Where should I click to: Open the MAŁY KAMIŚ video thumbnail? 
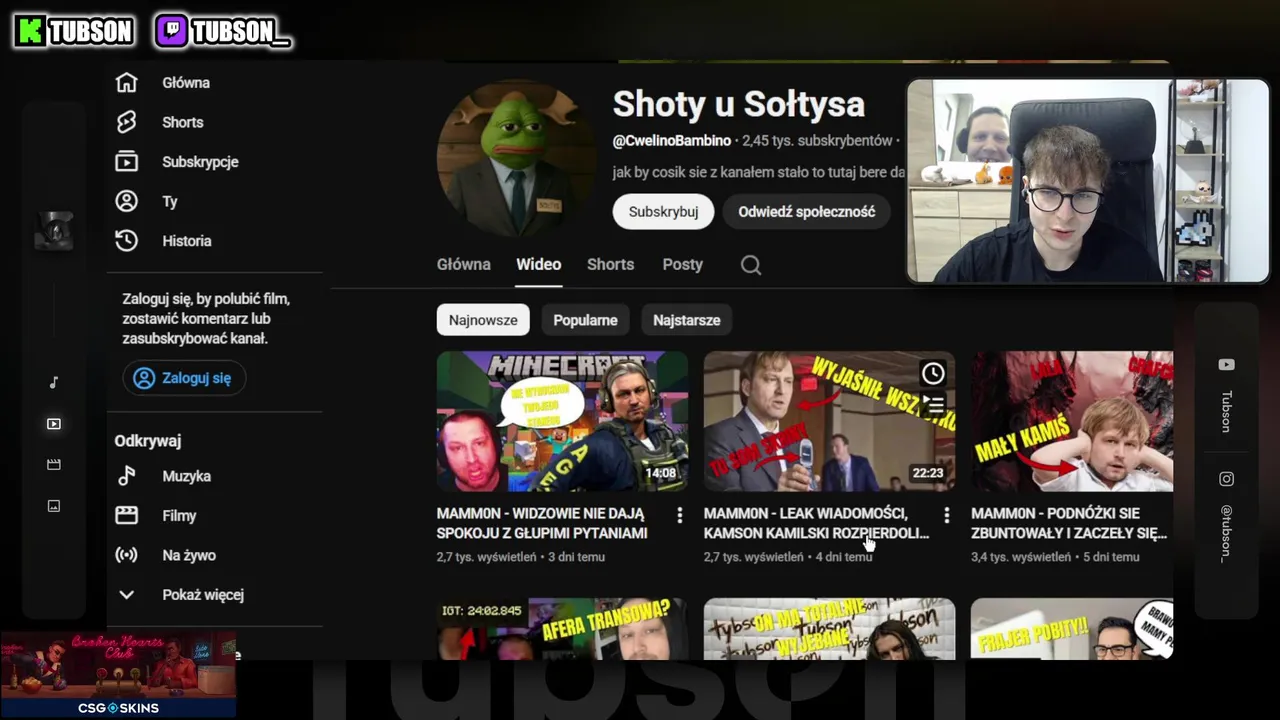pyautogui.click(x=1072, y=421)
